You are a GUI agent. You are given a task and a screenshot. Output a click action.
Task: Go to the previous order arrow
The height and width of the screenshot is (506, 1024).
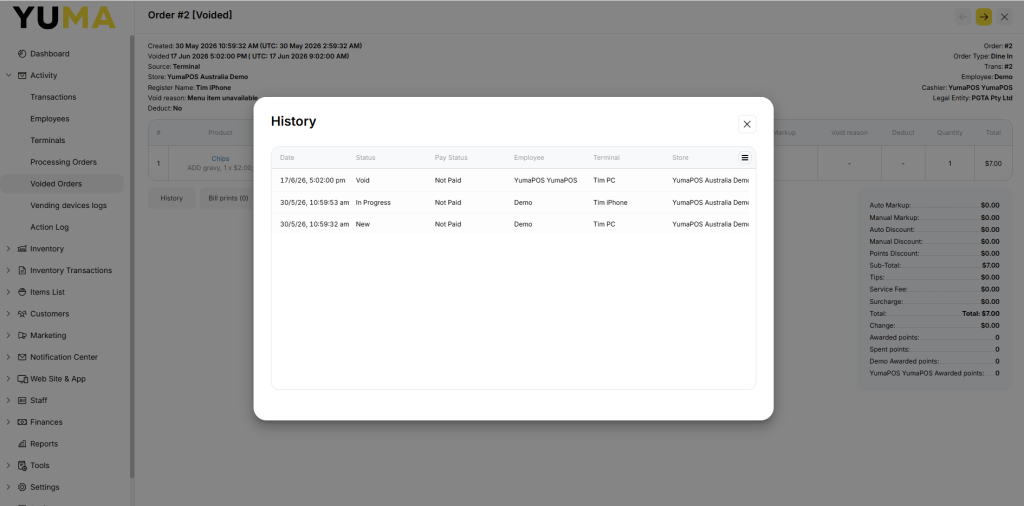pyautogui.click(x=963, y=17)
